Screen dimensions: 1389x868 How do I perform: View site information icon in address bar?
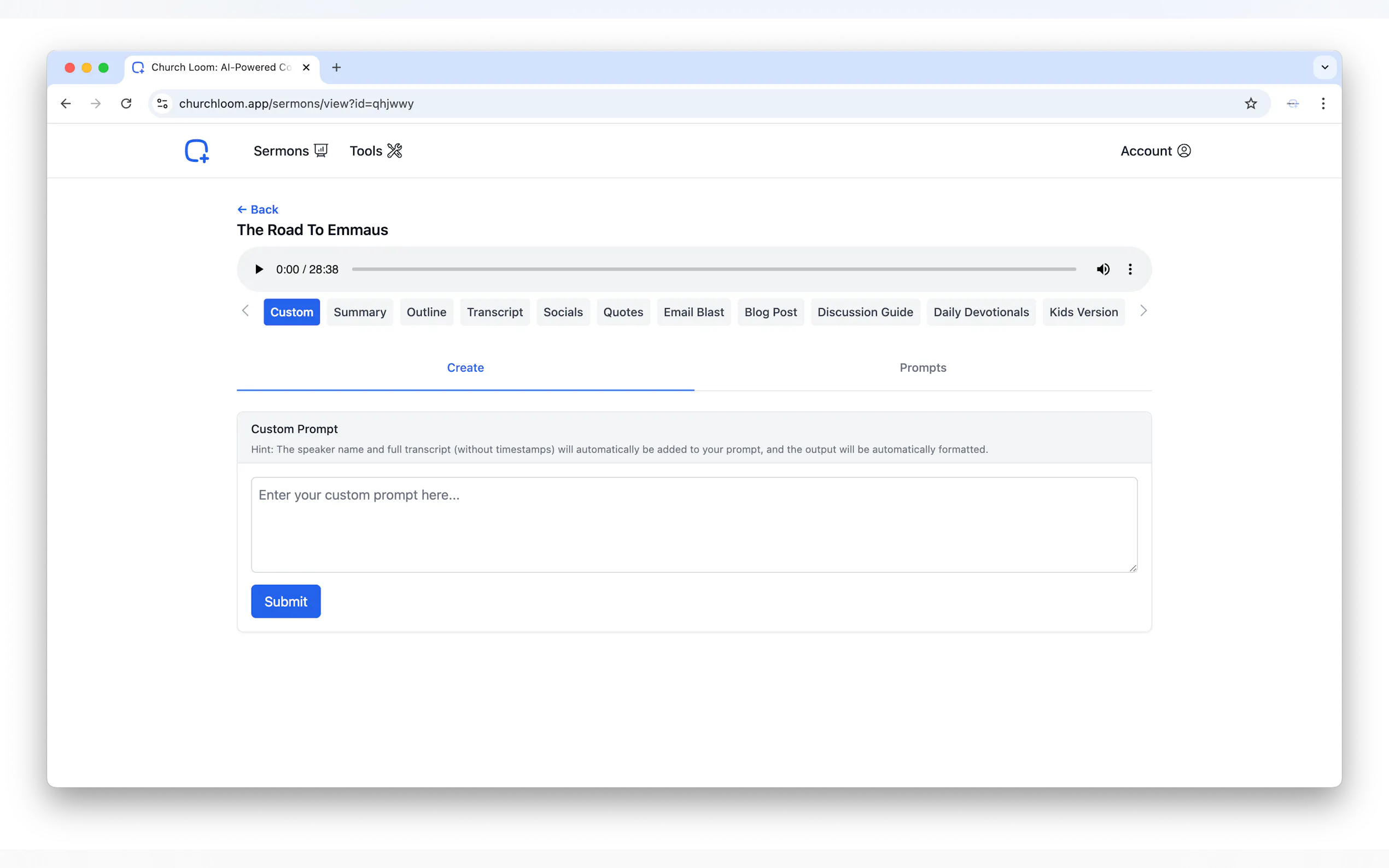162,104
